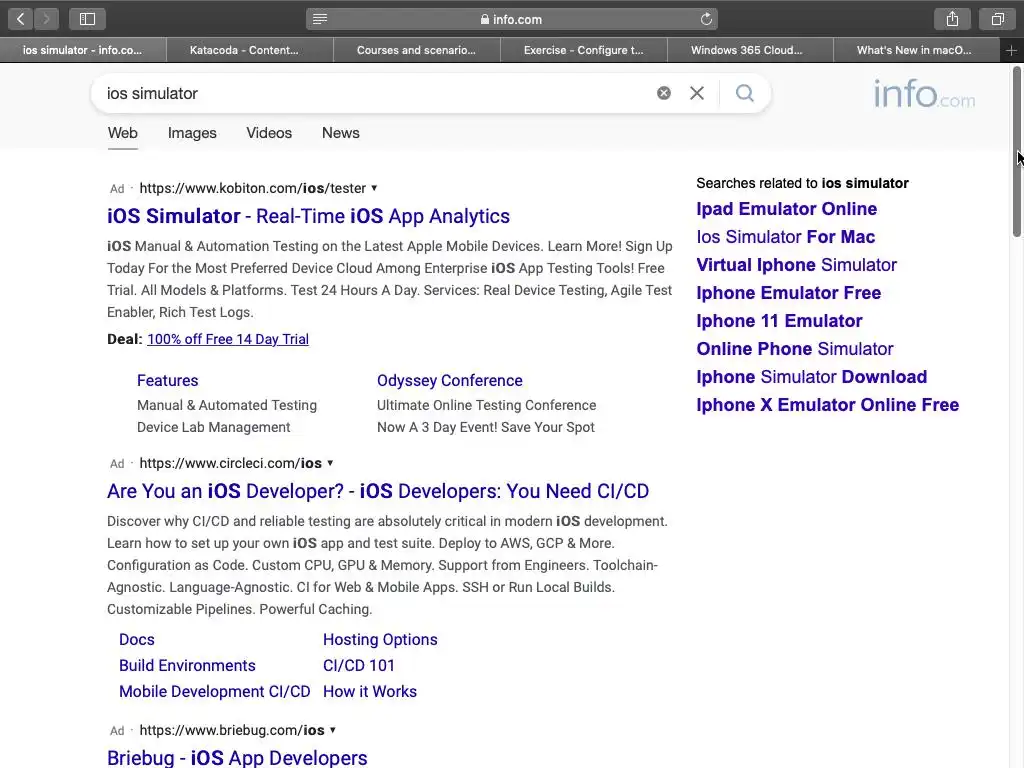Clear search text with the circled x
The height and width of the screenshot is (768, 1024).
664,93
